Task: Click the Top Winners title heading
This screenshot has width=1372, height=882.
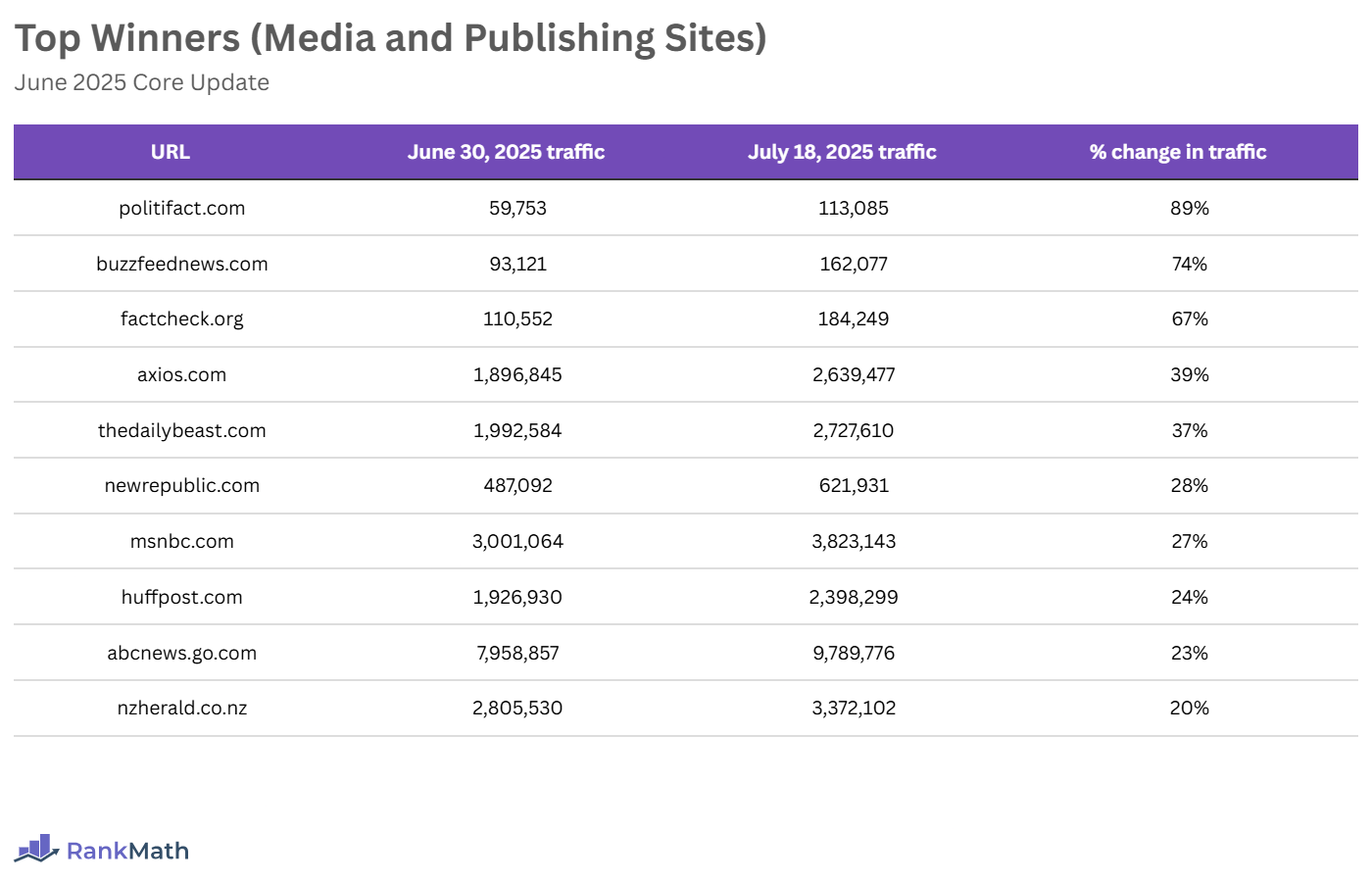Action: (390, 38)
